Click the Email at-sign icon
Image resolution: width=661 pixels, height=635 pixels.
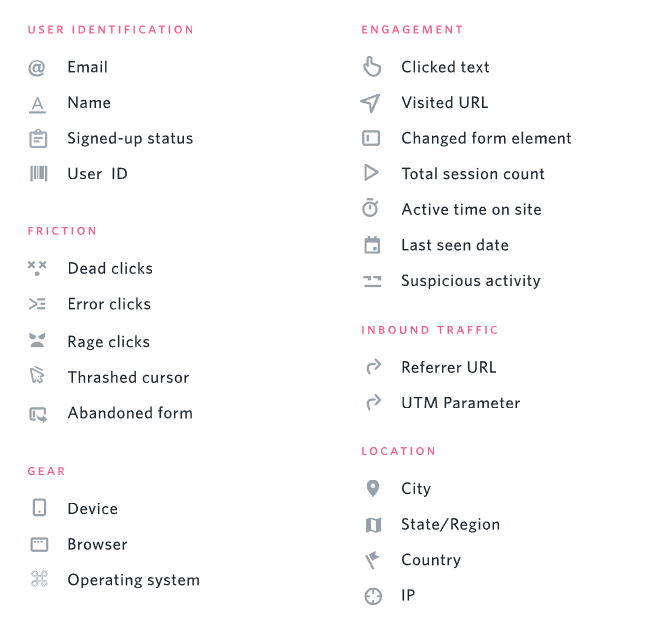point(37,67)
